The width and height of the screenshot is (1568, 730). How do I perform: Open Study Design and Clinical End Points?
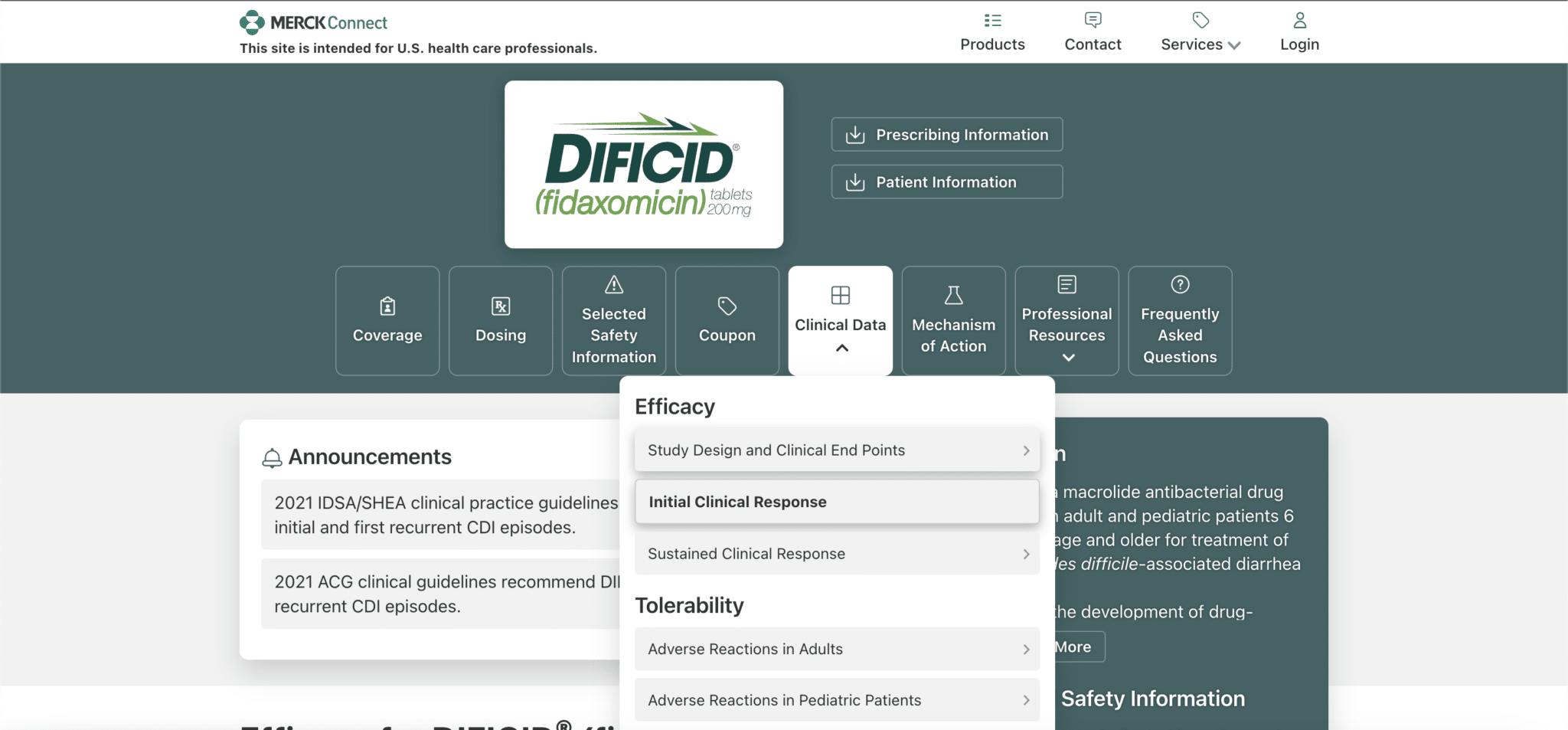(x=837, y=450)
